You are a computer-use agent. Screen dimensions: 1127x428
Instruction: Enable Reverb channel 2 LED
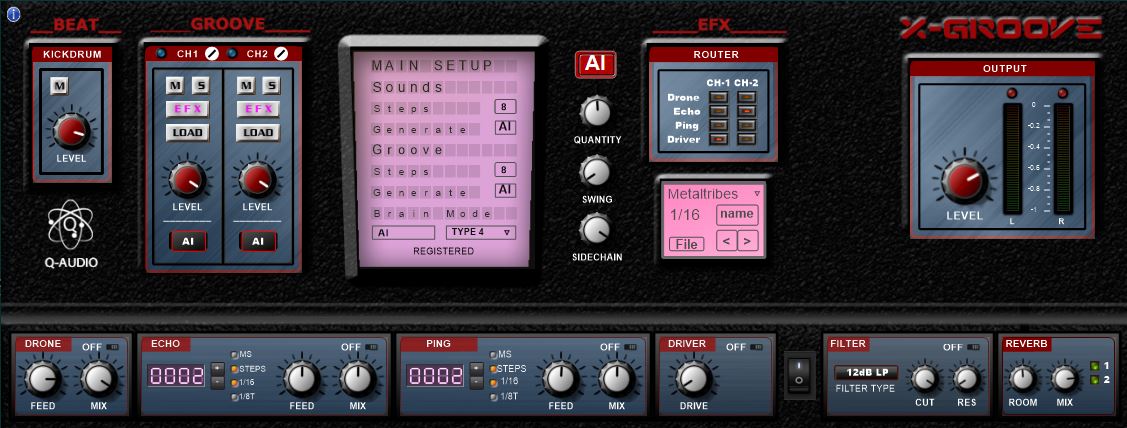click(x=1094, y=380)
